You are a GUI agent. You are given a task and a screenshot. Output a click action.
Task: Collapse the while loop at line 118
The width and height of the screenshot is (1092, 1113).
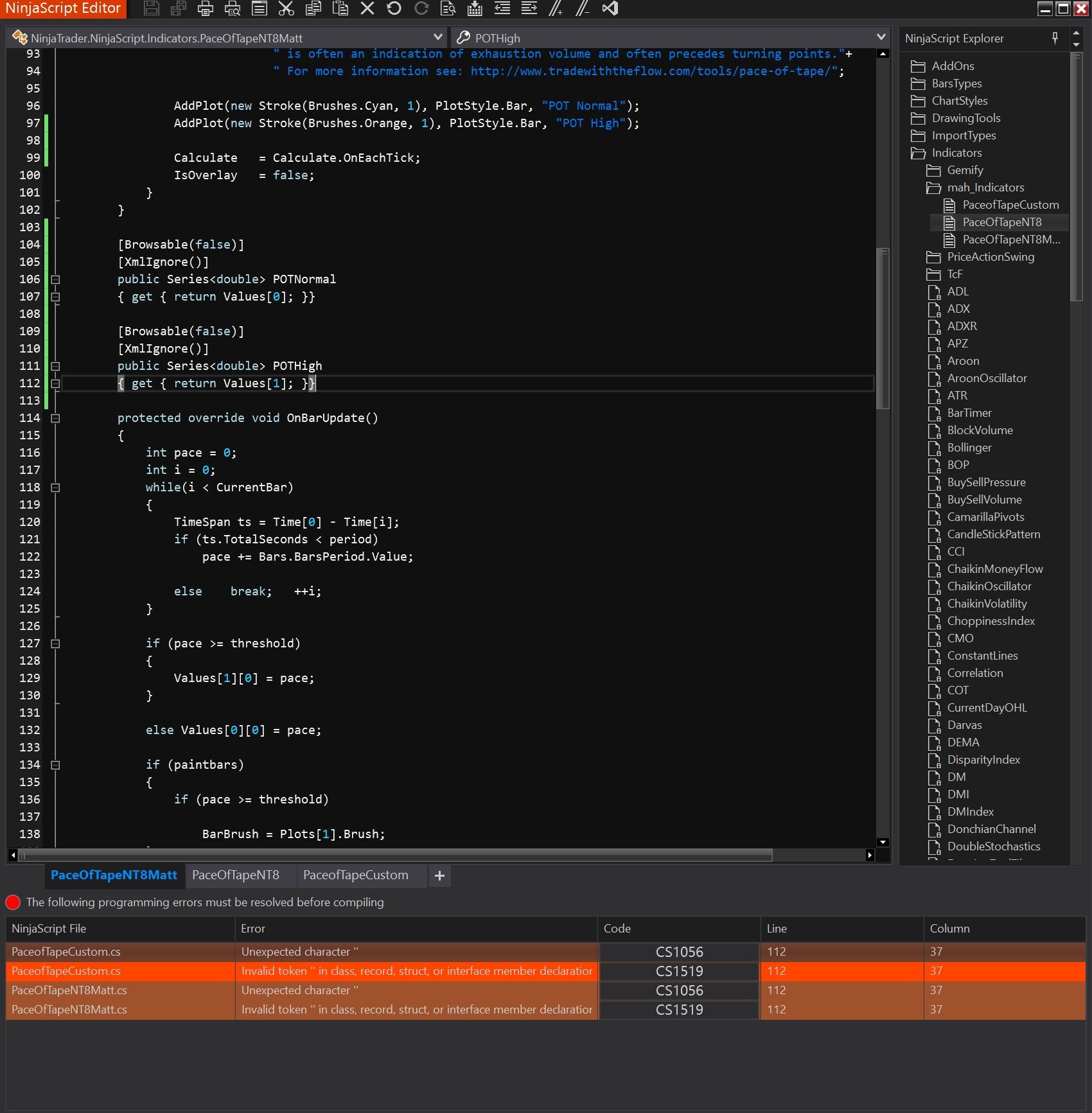pyautogui.click(x=55, y=487)
